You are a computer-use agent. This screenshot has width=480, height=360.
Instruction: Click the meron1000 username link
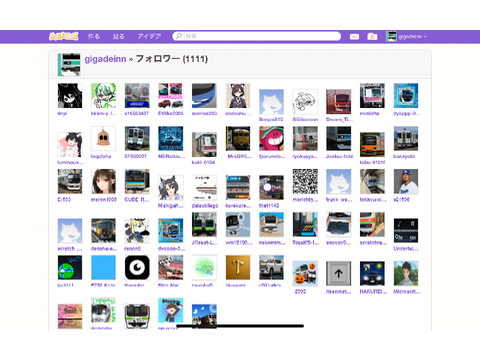point(104,199)
